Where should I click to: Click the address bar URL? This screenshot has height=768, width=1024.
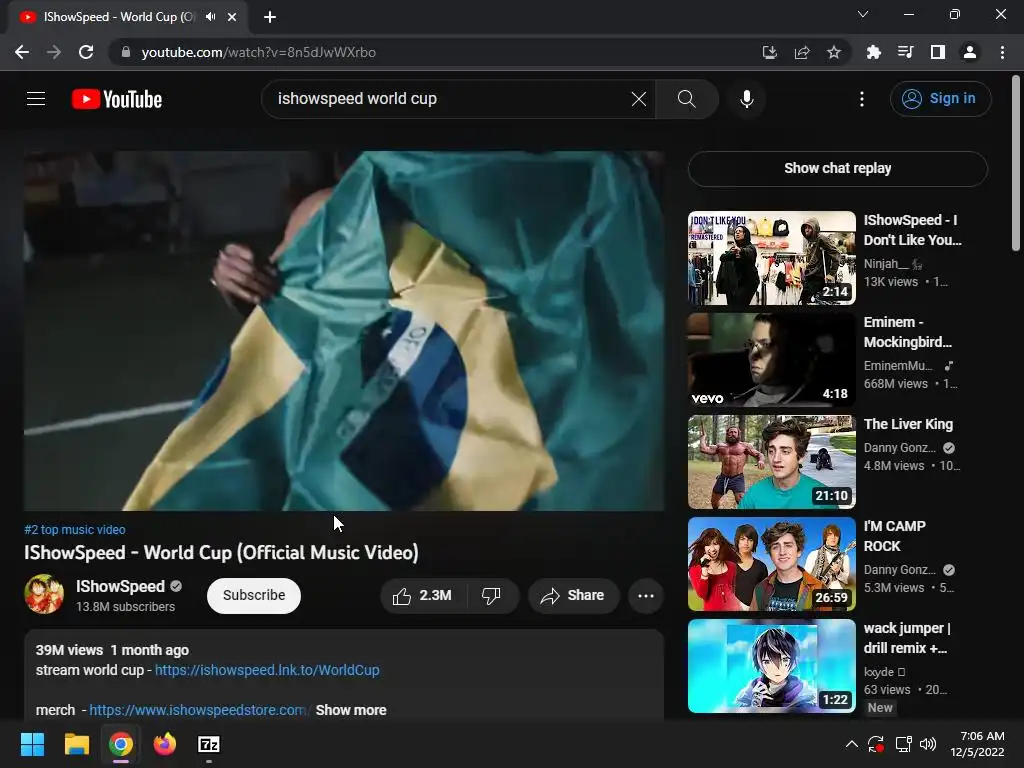tap(259, 52)
